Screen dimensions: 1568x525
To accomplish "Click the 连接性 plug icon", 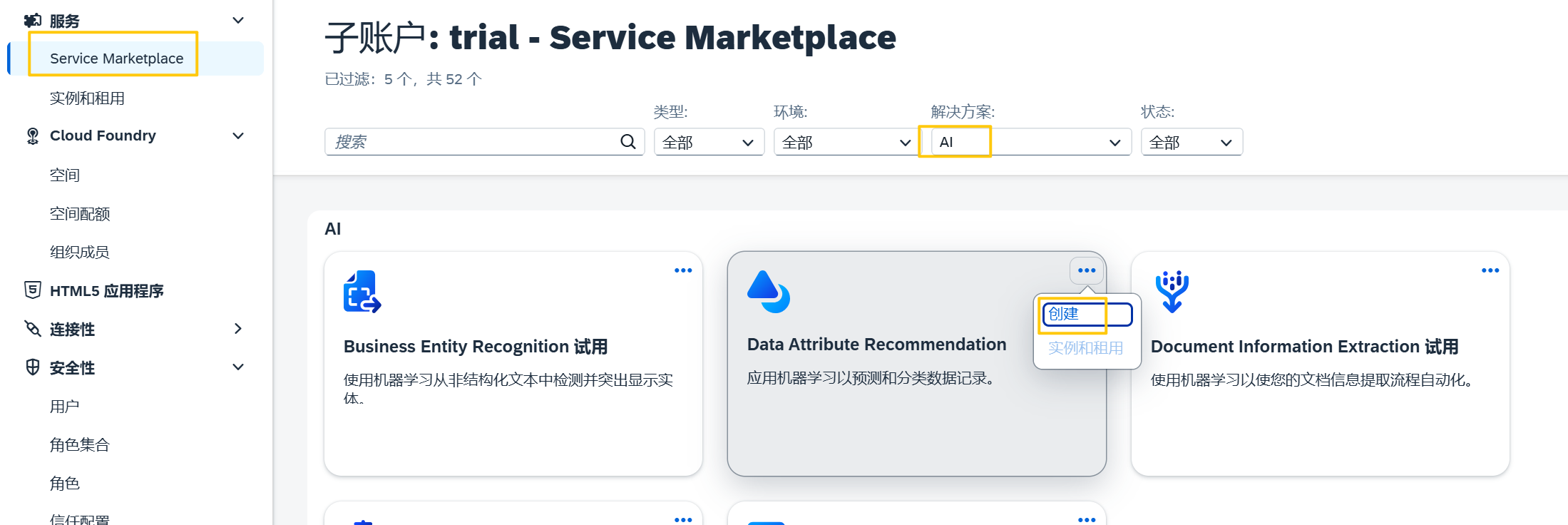I will (33, 329).
